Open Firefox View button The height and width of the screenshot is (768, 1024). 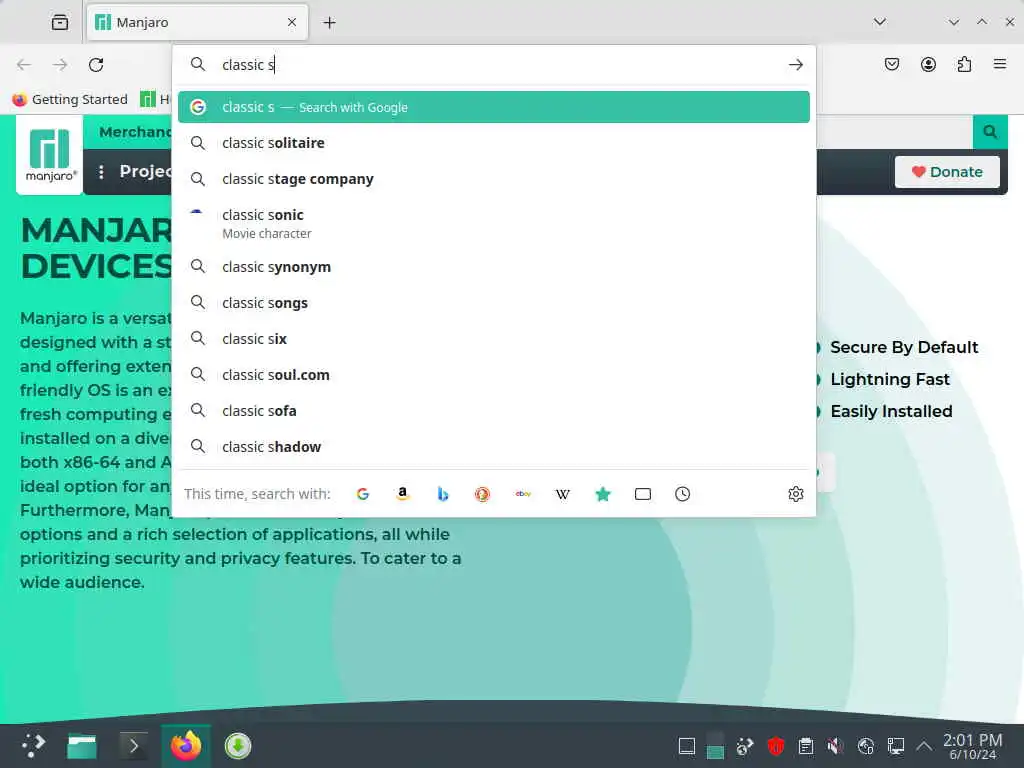pos(60,22)
